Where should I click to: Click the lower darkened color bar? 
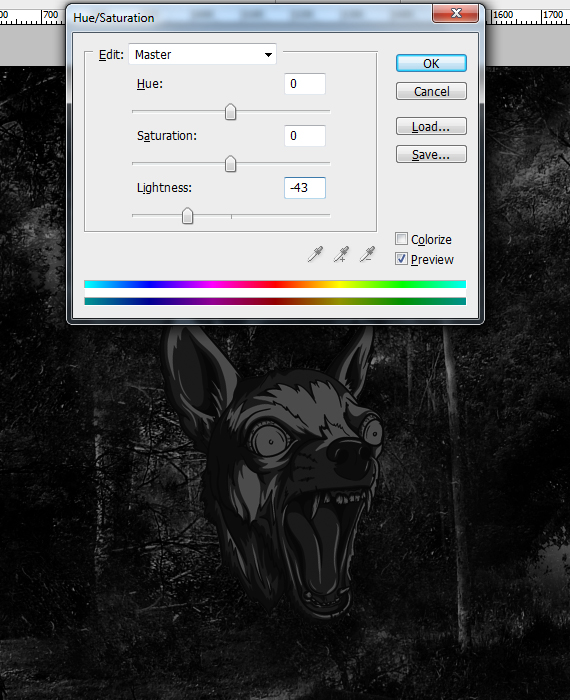point(275,301)
